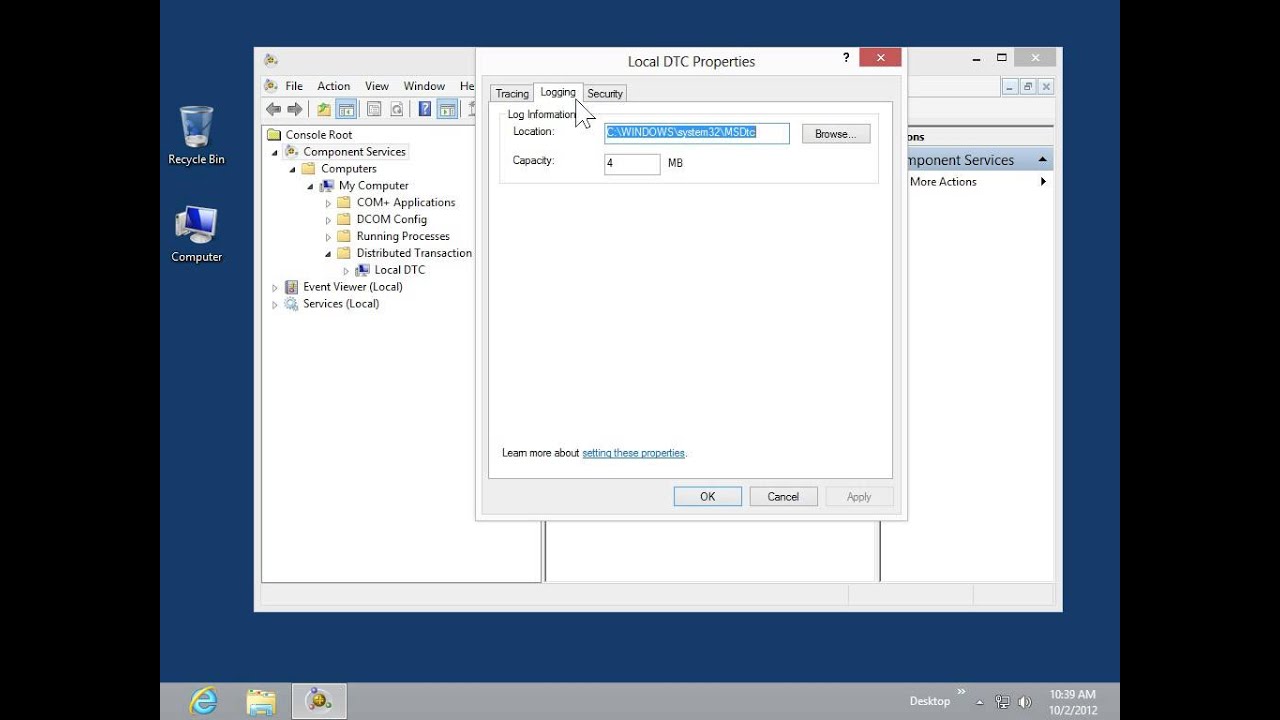
Task: Expand the DCOM Config folder
Action: [x=328, y=220]
